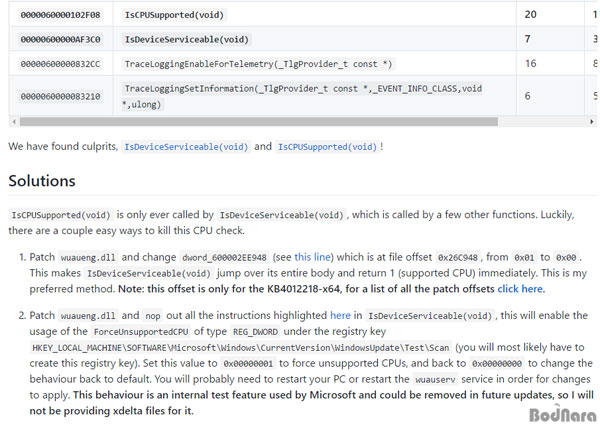Viewport: 600px width, 425px height.
Task: Select the 00000600000AF3C0 address cell
Action: click(60, 39)
